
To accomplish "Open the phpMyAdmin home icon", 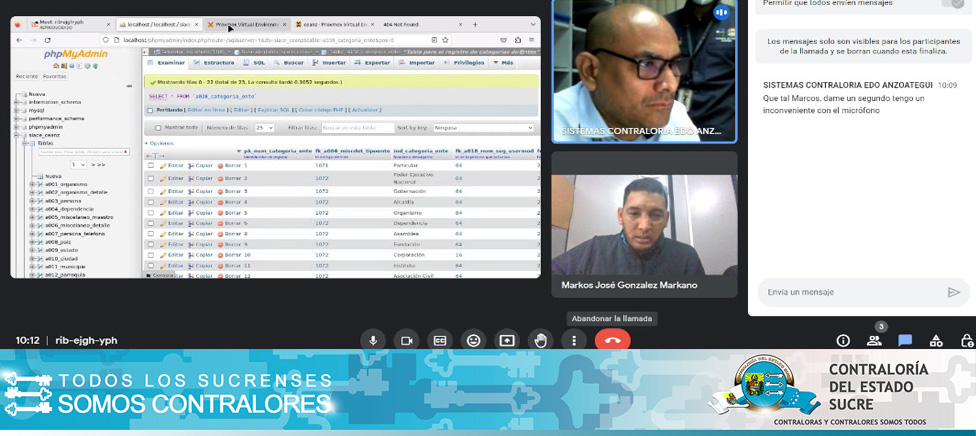I will coord(56,65).
